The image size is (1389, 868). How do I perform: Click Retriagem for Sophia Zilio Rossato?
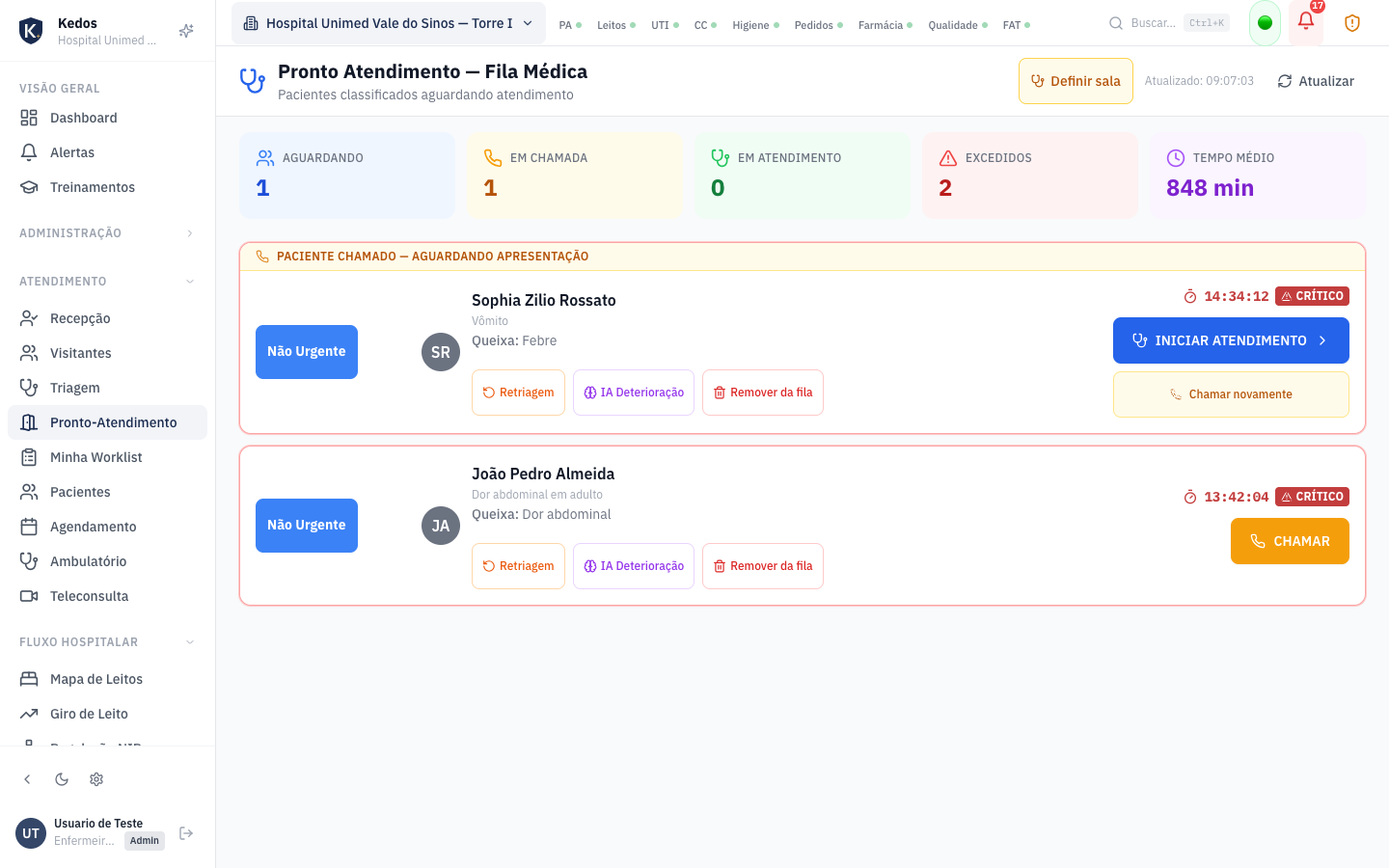click(x=518, y=393)
